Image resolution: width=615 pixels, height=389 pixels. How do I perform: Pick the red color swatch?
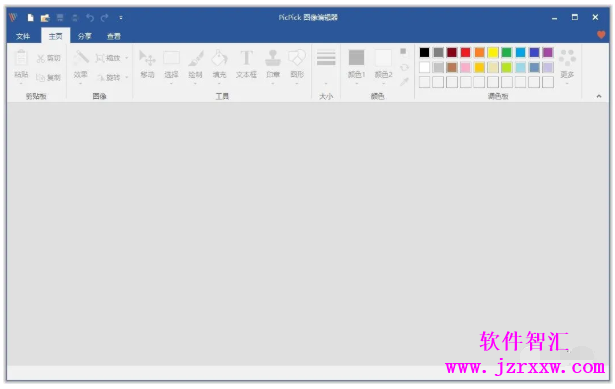(x=466, y=53)
